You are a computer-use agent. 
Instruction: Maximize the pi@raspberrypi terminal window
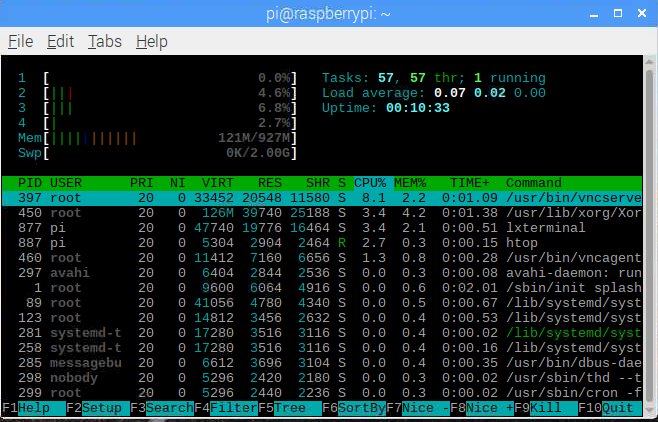click(618, 13)
